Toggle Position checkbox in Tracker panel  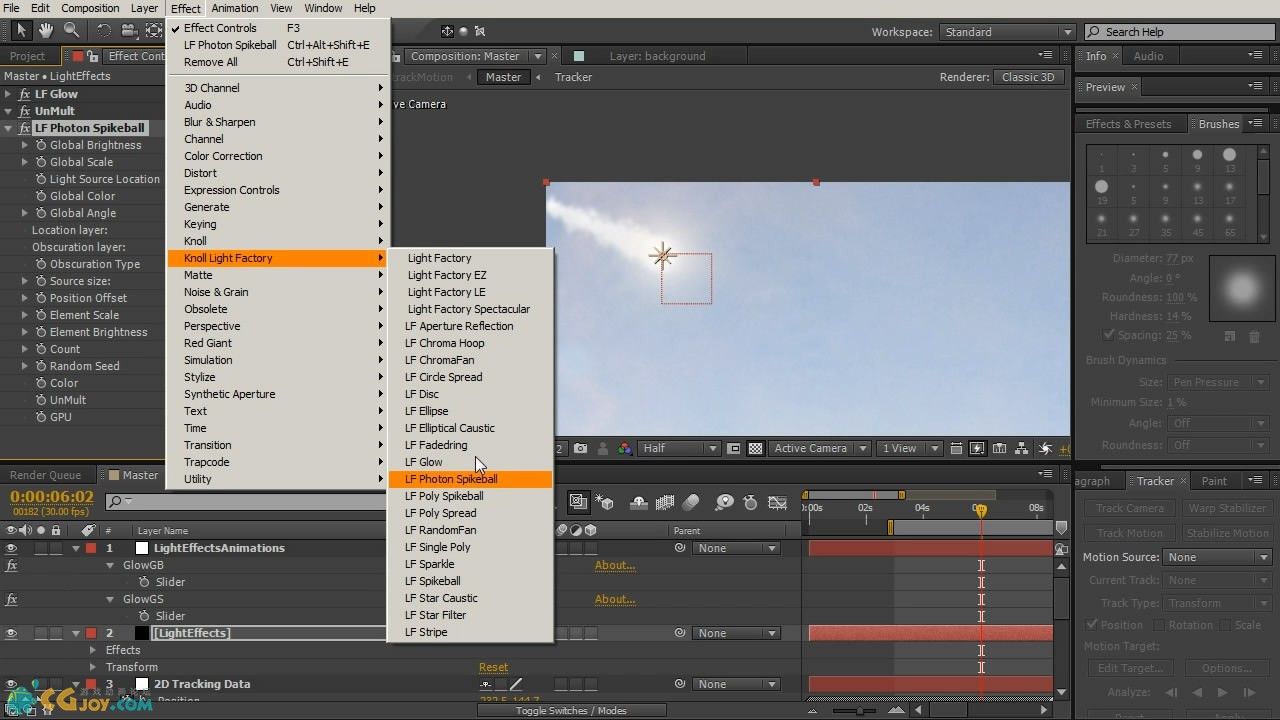click(x=1093, y=625)
